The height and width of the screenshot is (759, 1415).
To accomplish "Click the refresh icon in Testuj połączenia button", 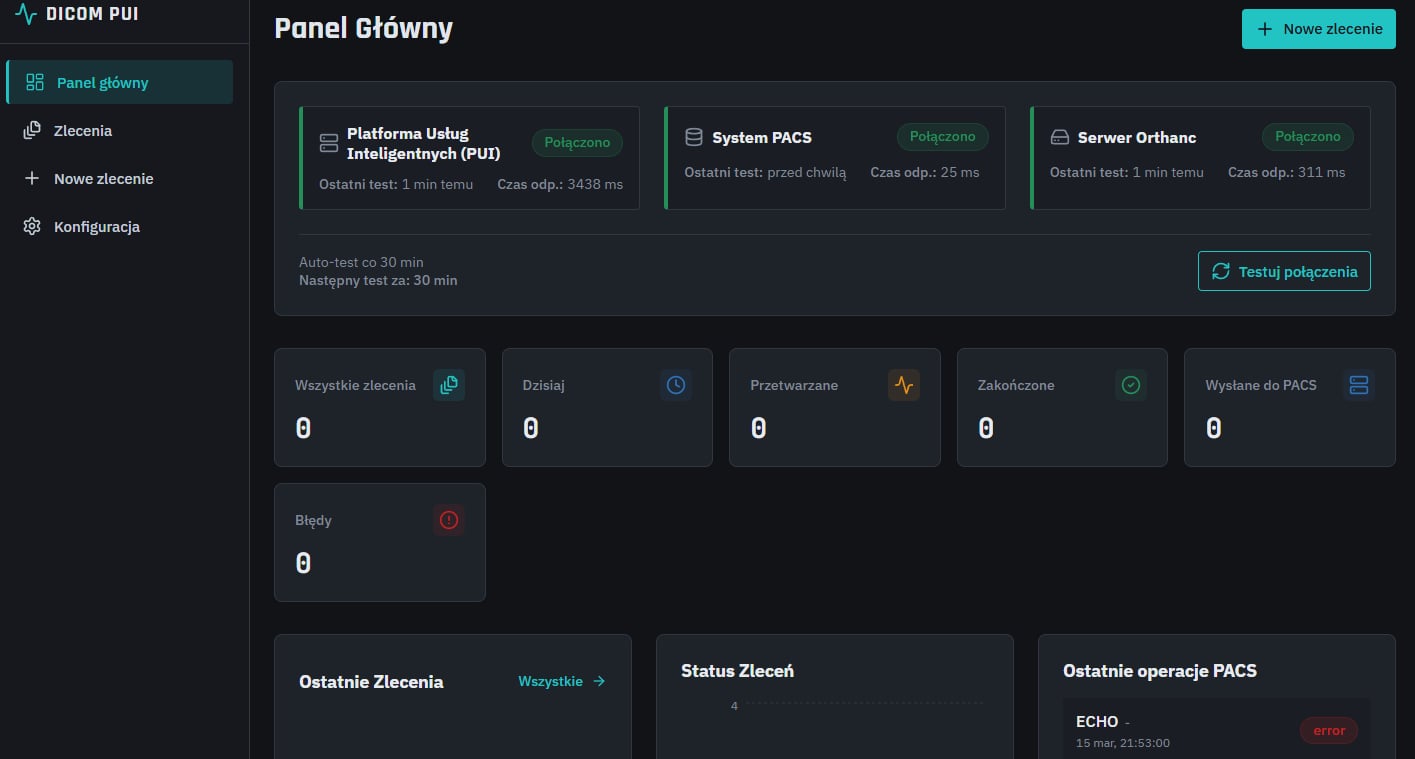I will [1221, 271].
